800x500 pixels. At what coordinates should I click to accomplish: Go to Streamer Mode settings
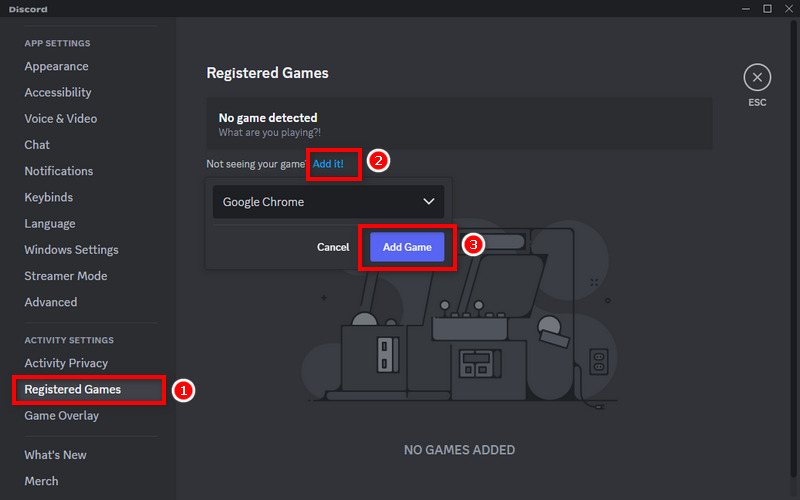66,276
